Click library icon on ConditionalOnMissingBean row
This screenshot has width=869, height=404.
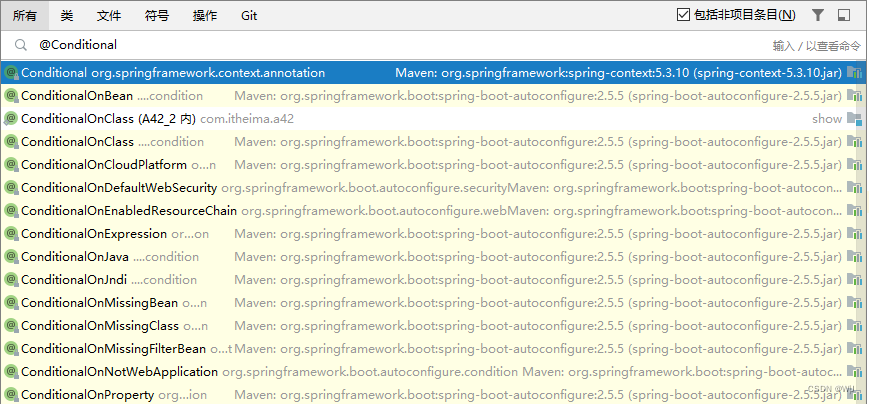tap(855, 303)
